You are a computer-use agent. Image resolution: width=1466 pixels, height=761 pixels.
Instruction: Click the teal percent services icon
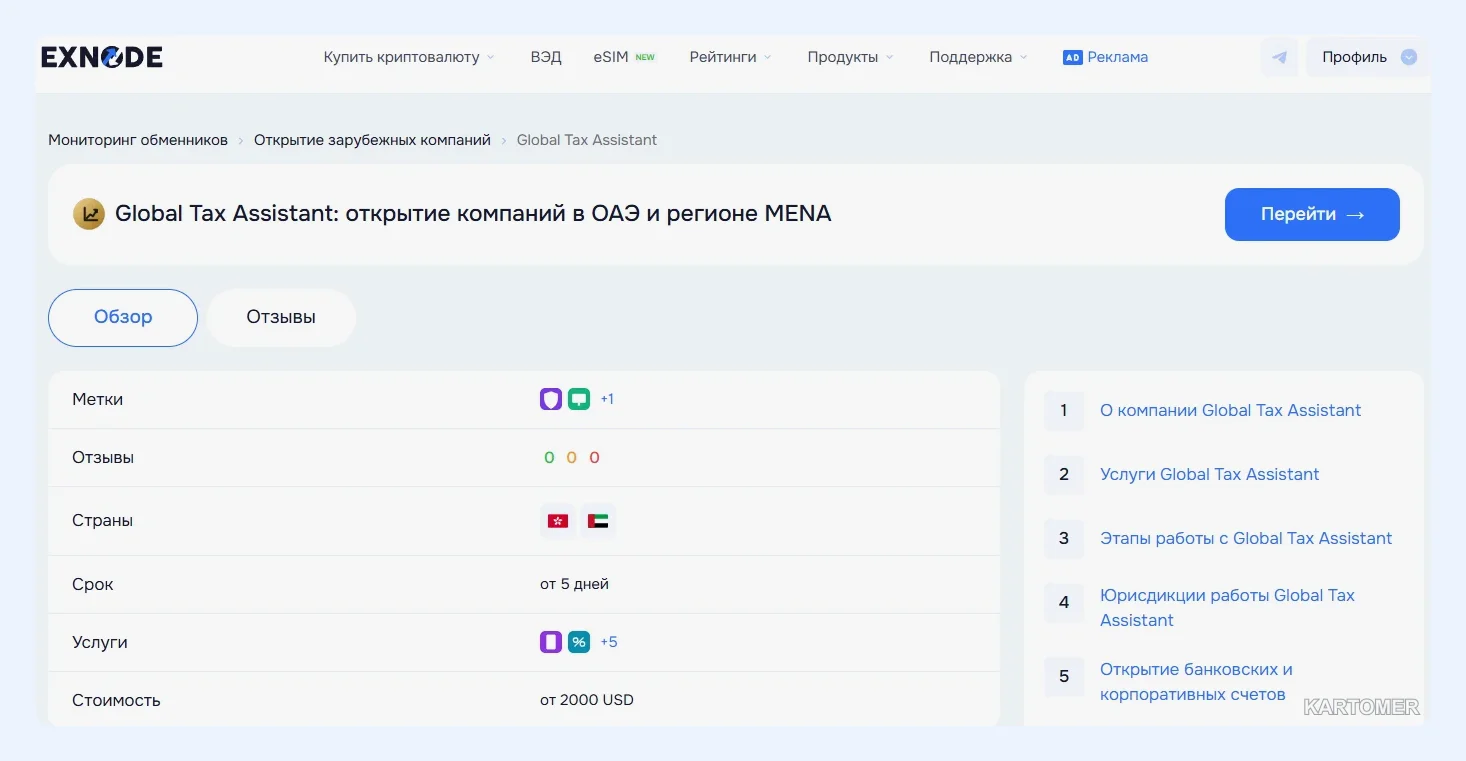click(x=579, y=642)
